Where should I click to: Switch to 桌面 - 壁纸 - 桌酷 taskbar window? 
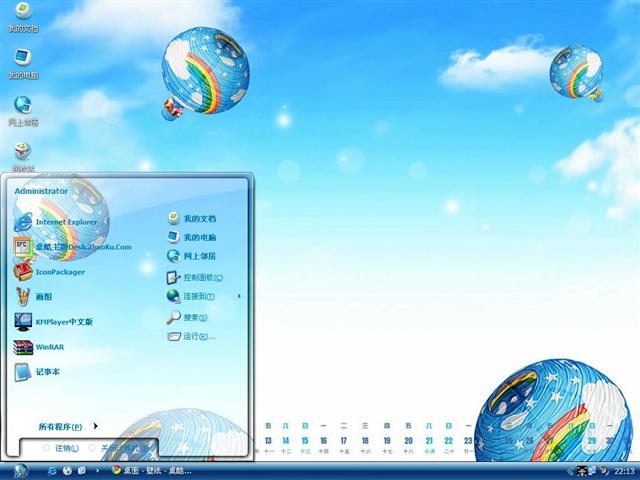(152, 471)
